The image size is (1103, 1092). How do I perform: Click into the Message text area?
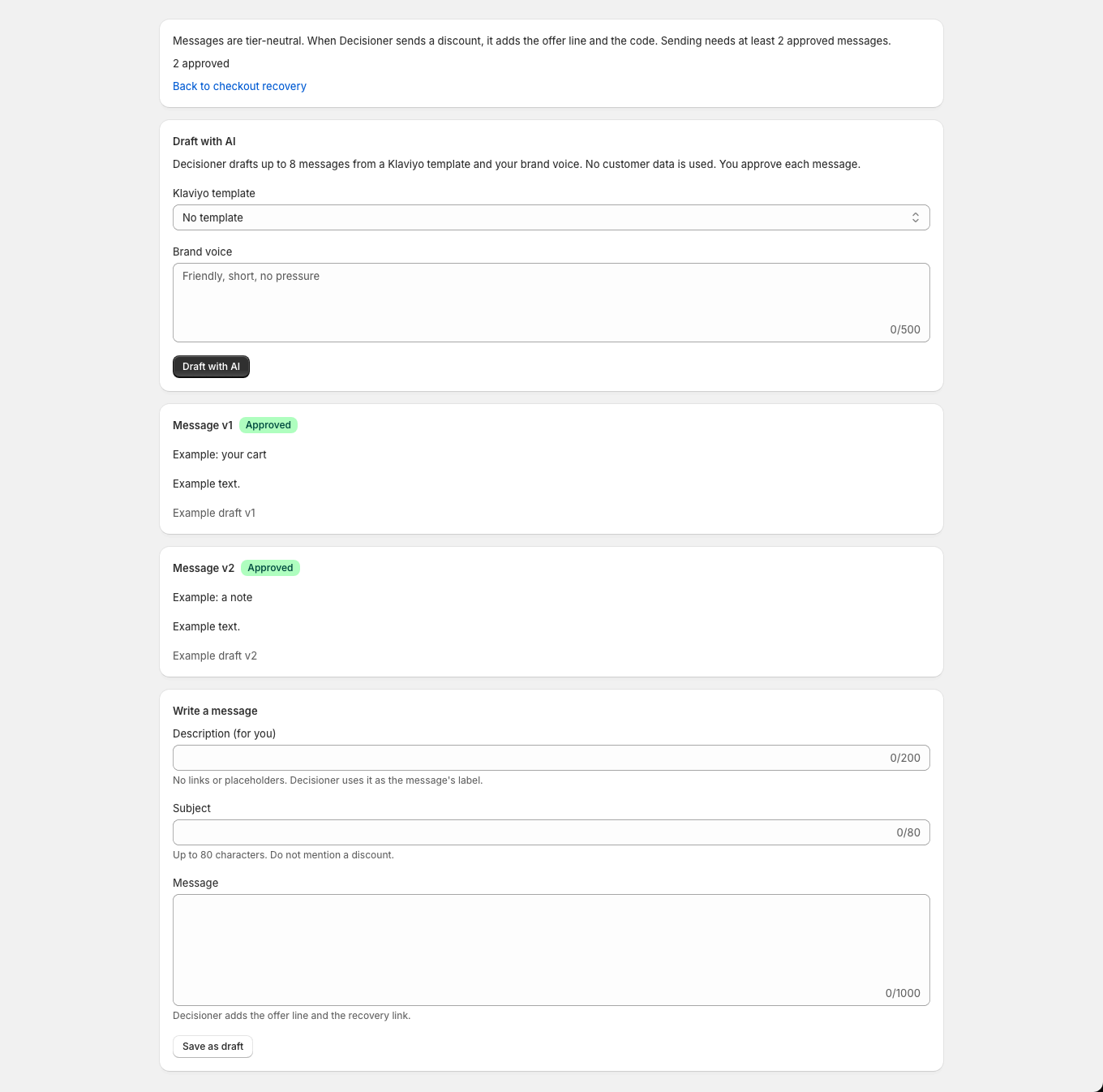(x=551, y=950)
